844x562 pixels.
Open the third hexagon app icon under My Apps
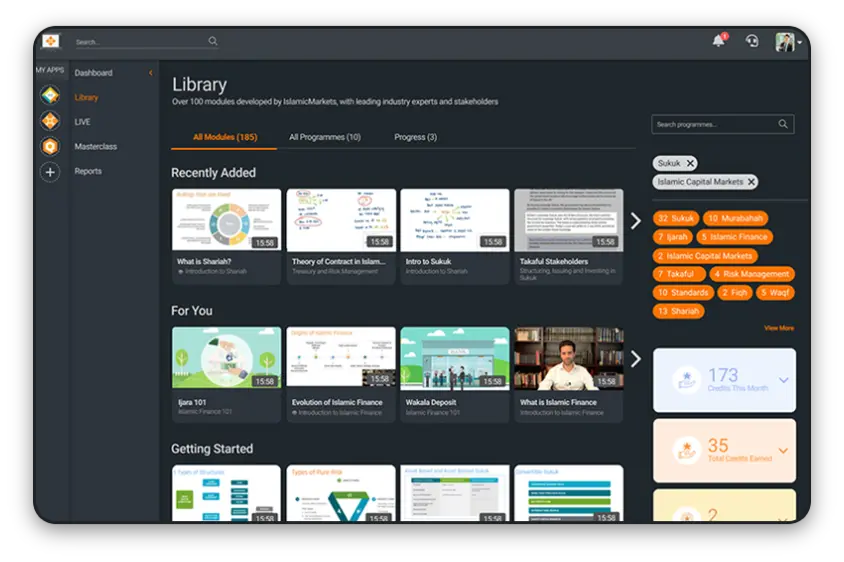tap(50, 146)
